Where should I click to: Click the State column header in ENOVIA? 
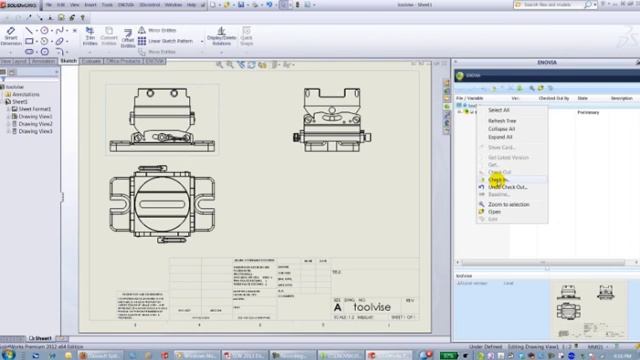click(x=582, y=98)
